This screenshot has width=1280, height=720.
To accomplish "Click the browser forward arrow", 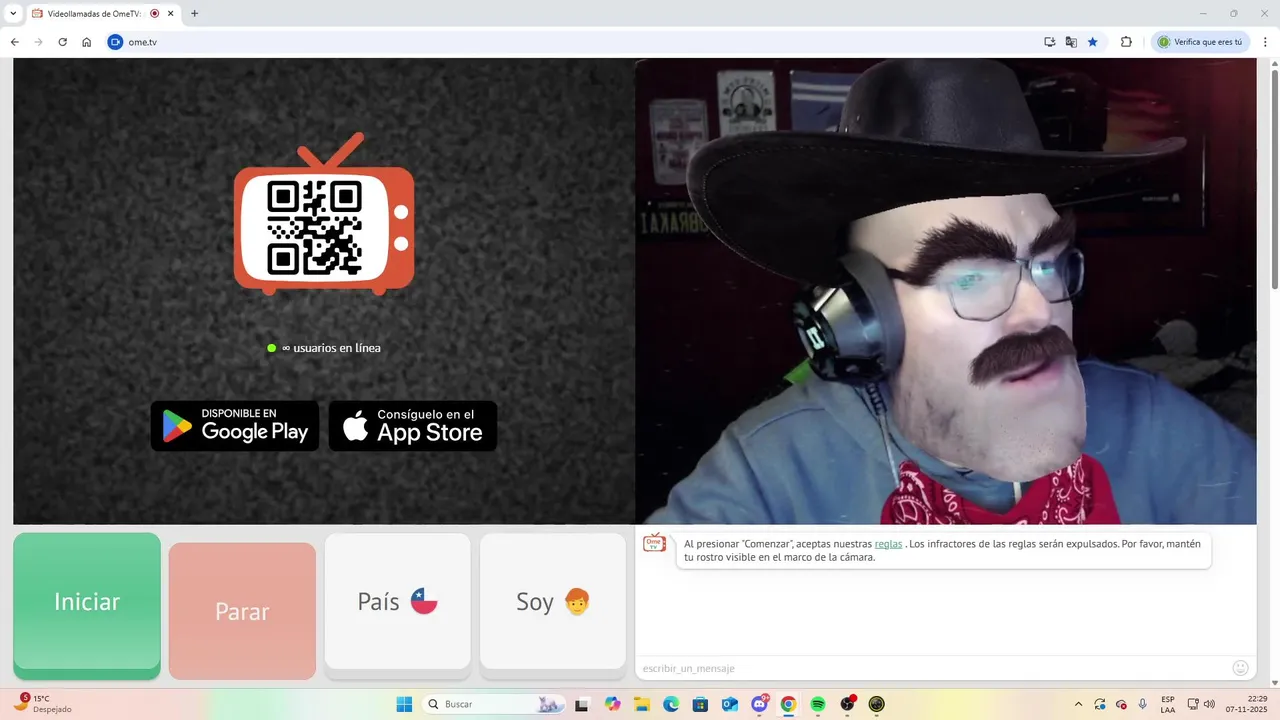I will [x=39, y=42].
